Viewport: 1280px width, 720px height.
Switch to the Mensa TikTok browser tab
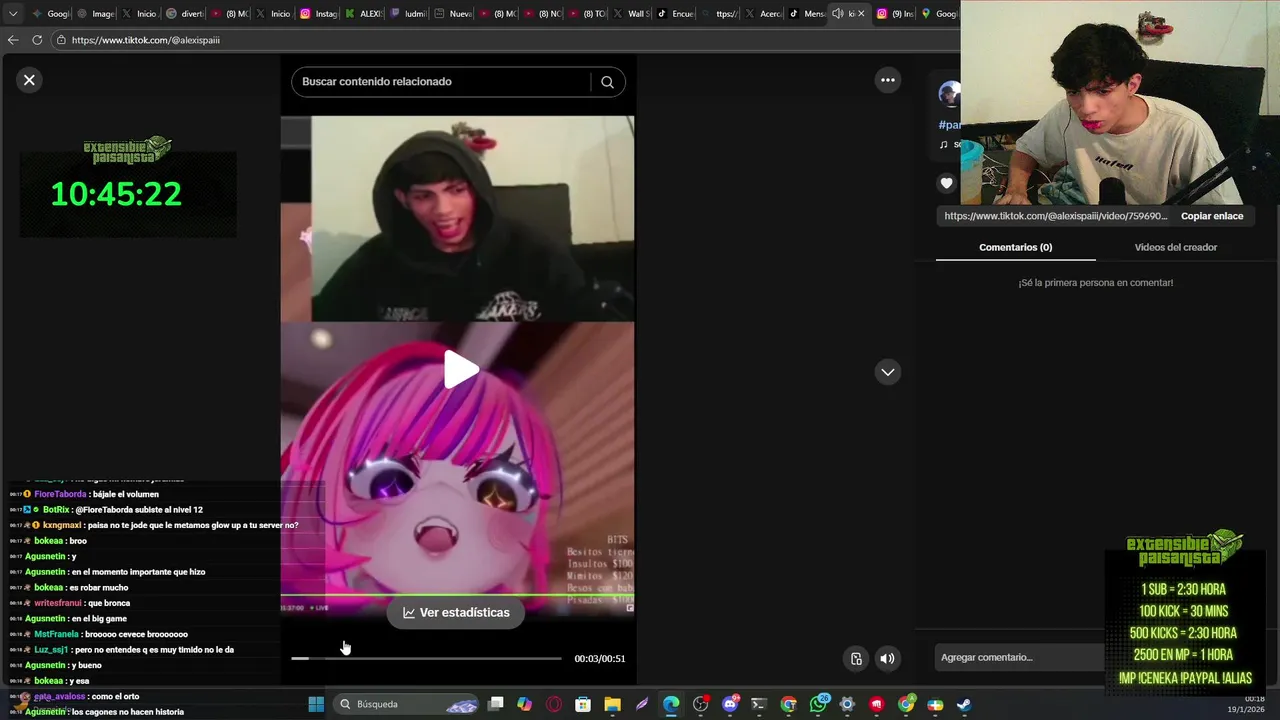[808, 14]
